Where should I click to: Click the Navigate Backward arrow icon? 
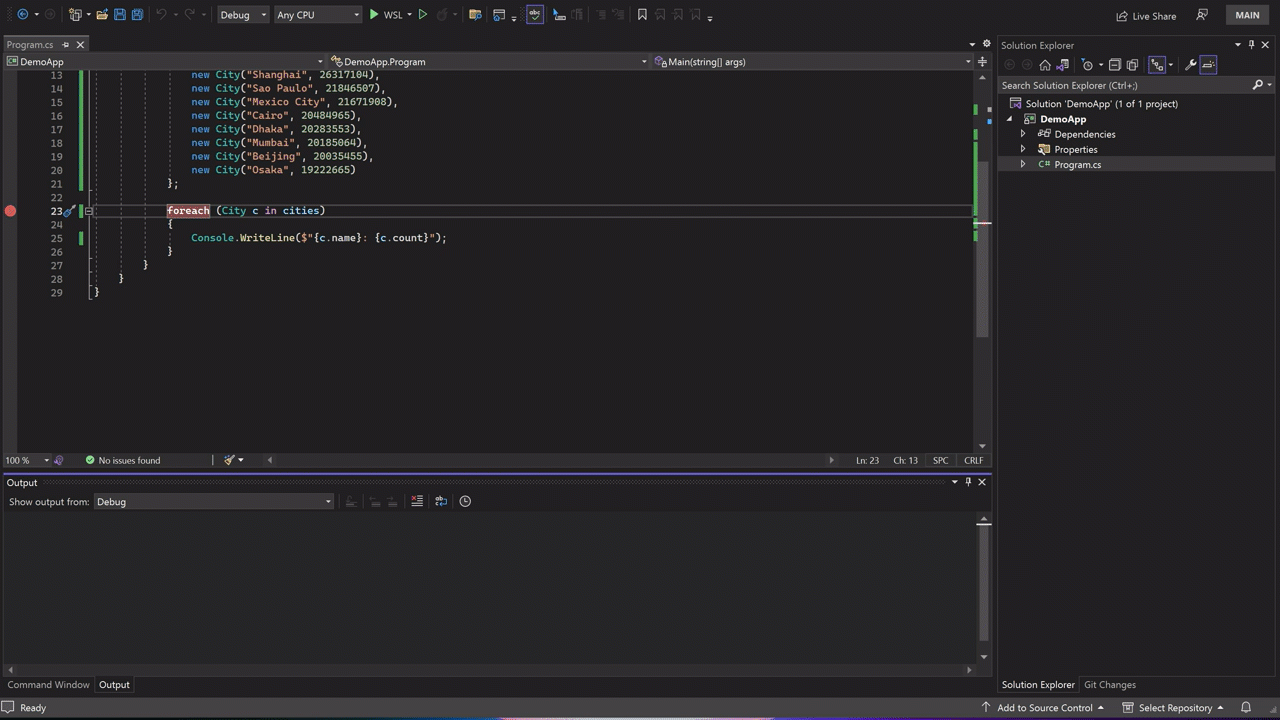(x=23, y=14)
